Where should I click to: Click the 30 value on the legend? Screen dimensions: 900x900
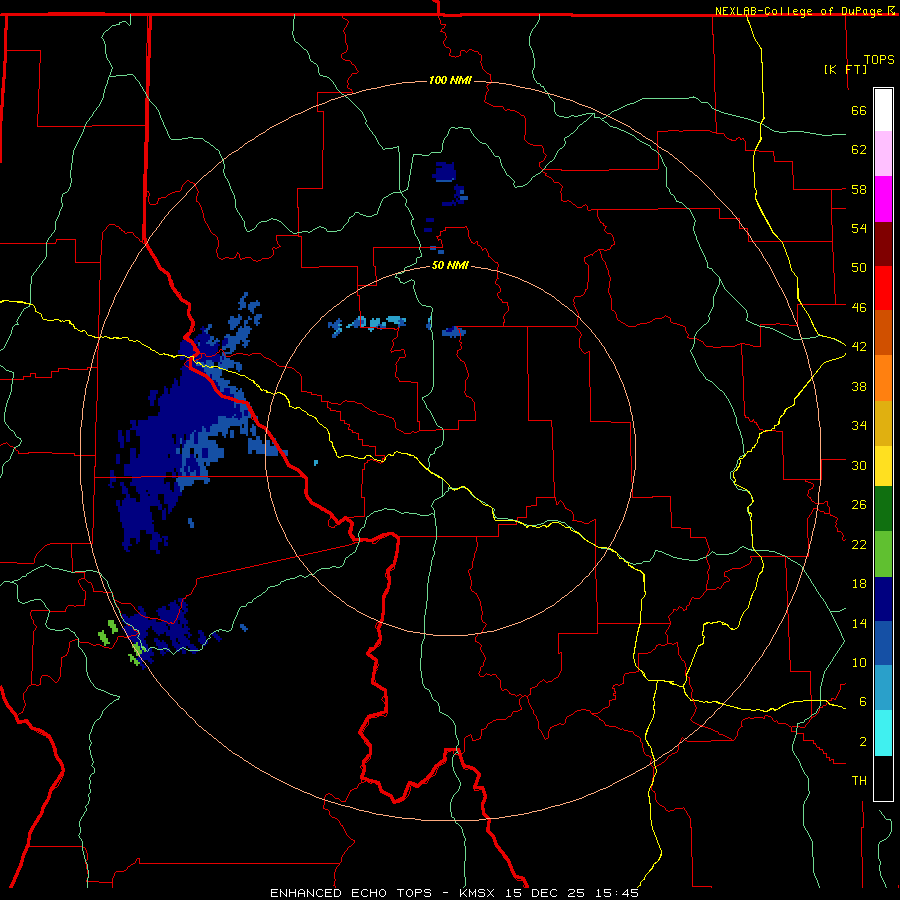click(x=859, y=465)
